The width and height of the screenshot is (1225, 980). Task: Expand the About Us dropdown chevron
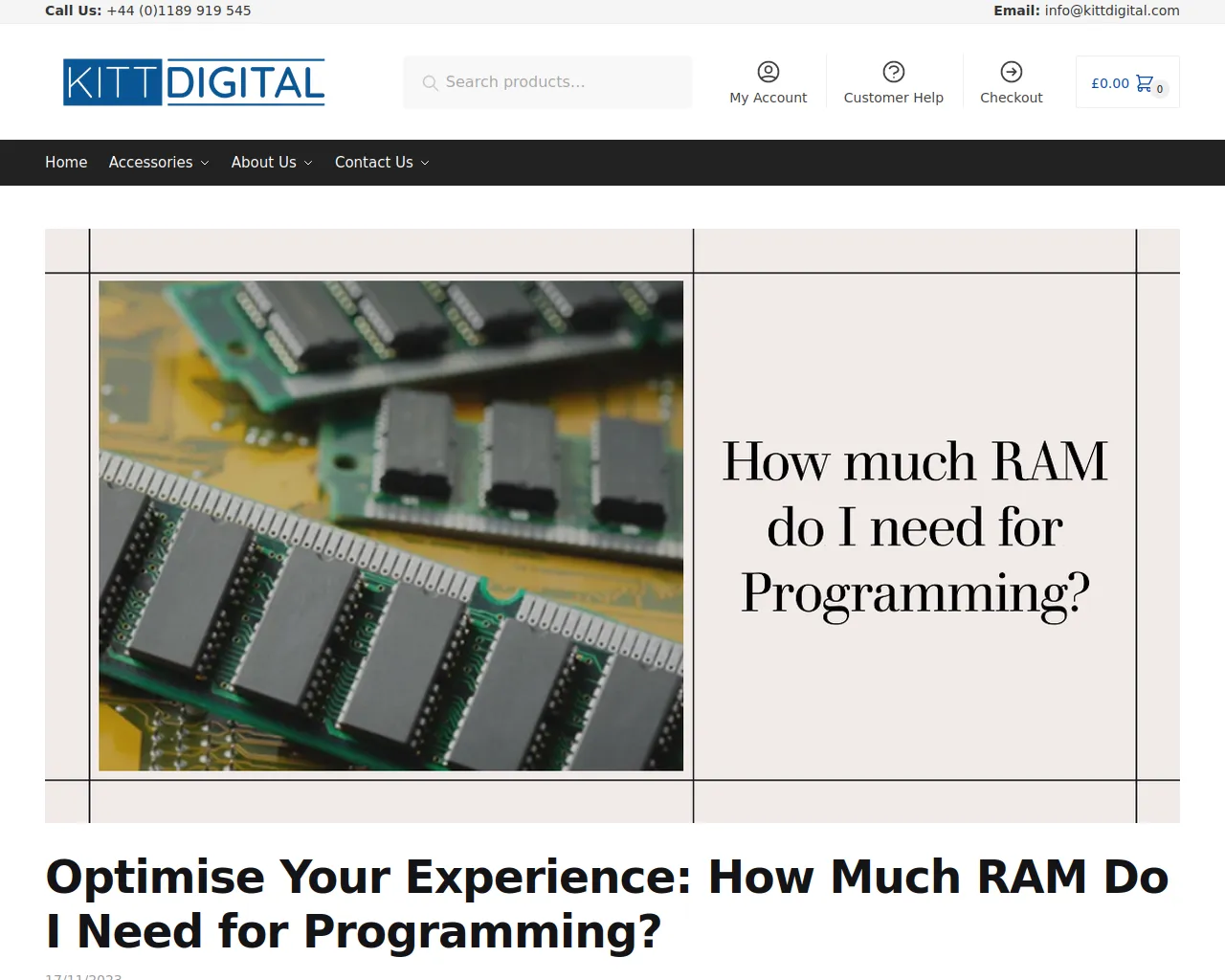tap(308, 164)
